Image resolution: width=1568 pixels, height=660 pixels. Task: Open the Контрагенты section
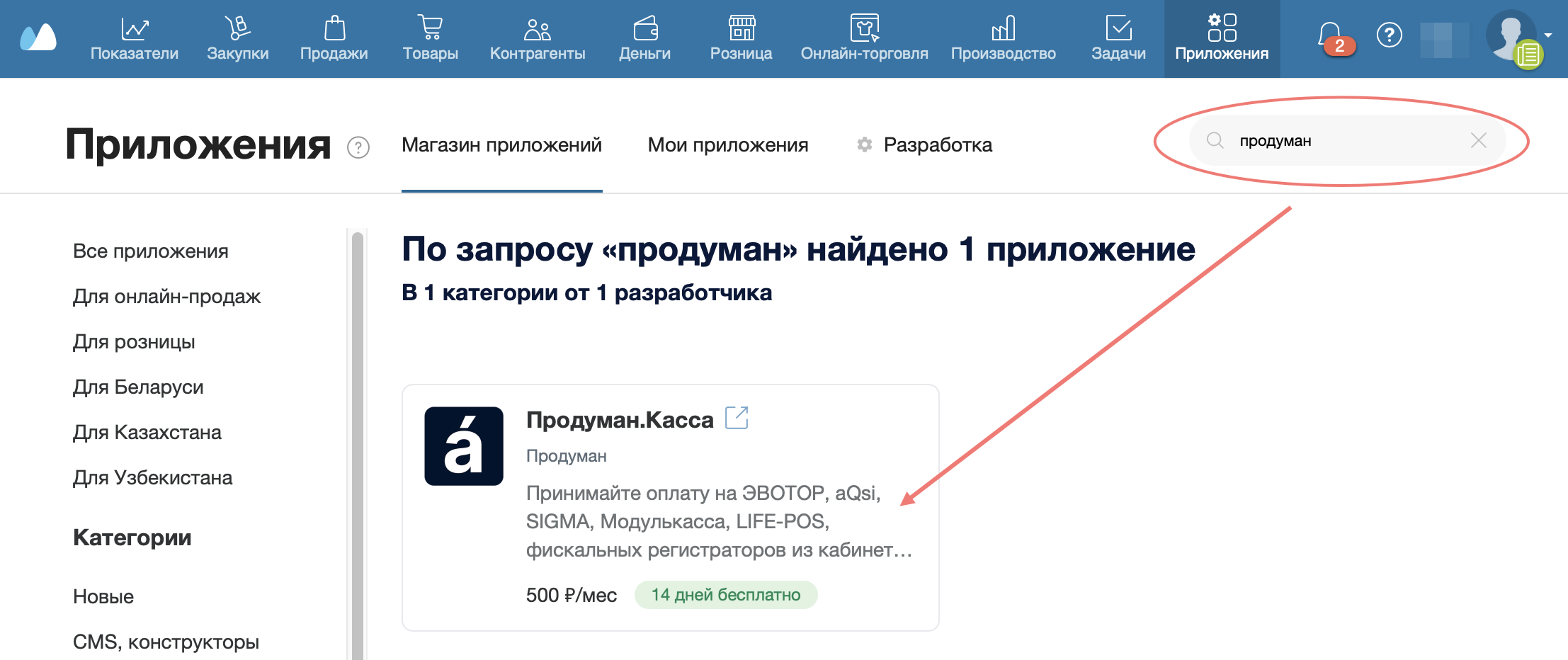pyautogui.click(x=538, y=38)
